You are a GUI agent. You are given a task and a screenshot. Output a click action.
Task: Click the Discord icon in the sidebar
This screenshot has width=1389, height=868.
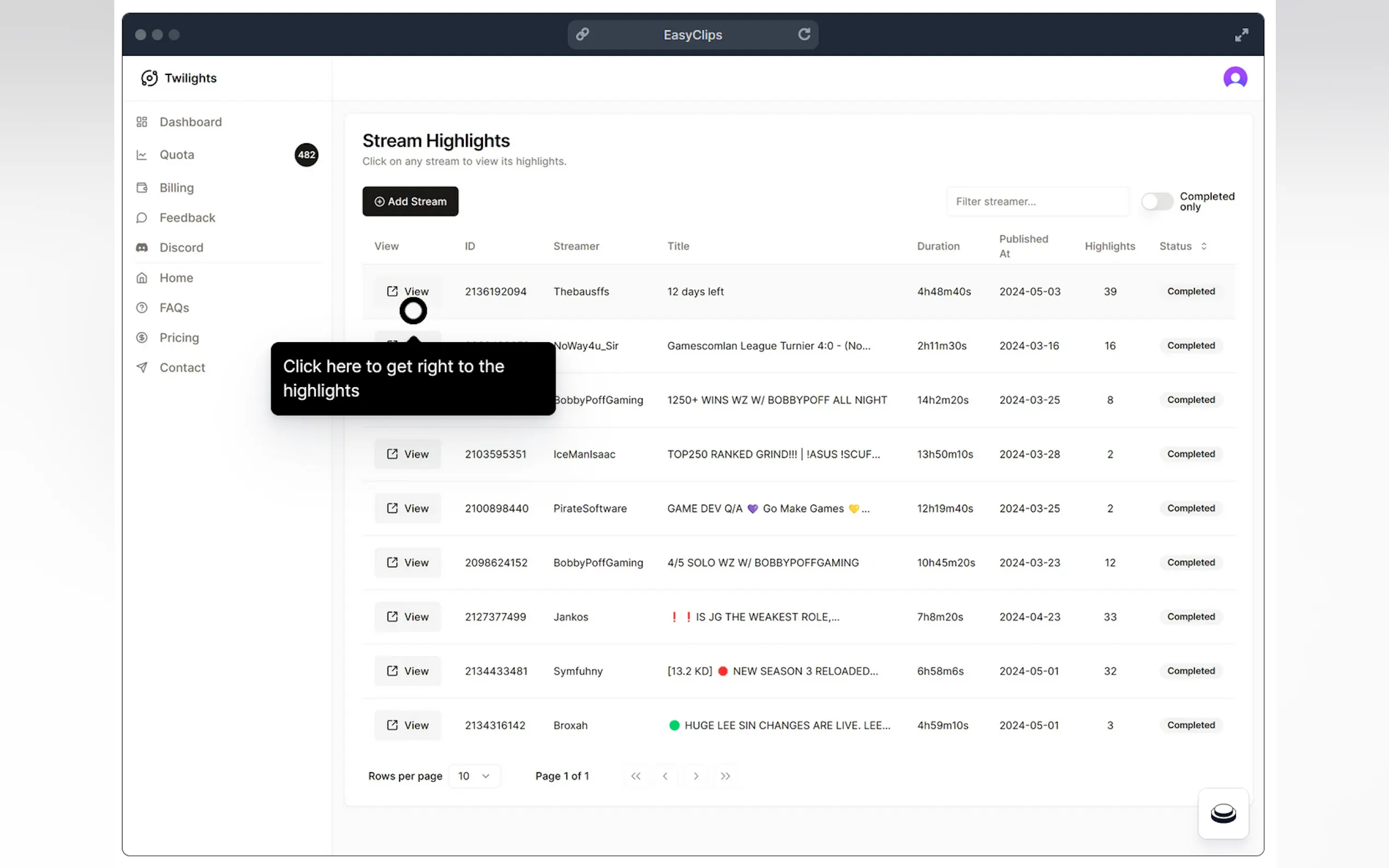(142, 248)
